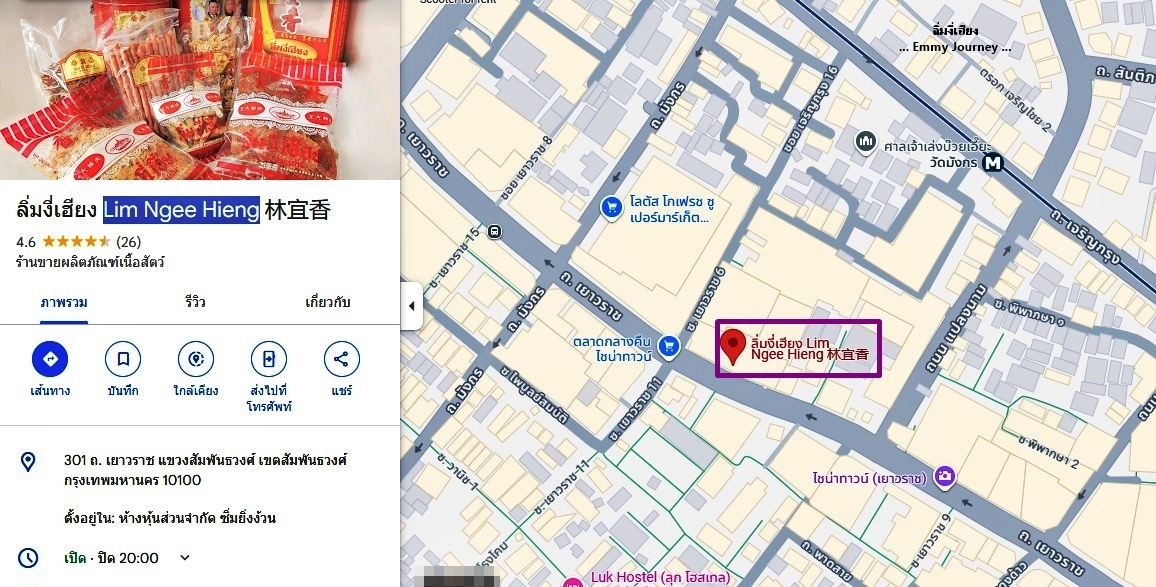The image size is (1156, 587).
Task: Click the ไชน่าทาวน์ (เยาวราช) camera attraction marker
Action: pos(945,478)
